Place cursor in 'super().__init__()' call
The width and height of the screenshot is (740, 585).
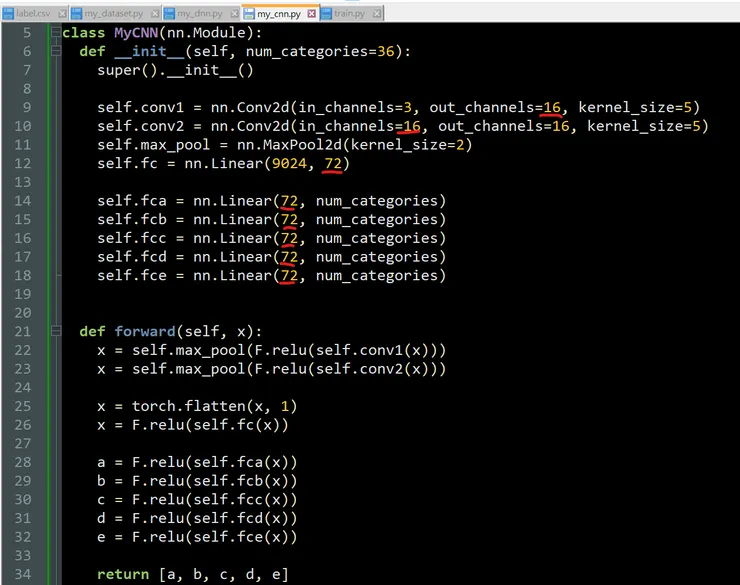tap(175, 70)
